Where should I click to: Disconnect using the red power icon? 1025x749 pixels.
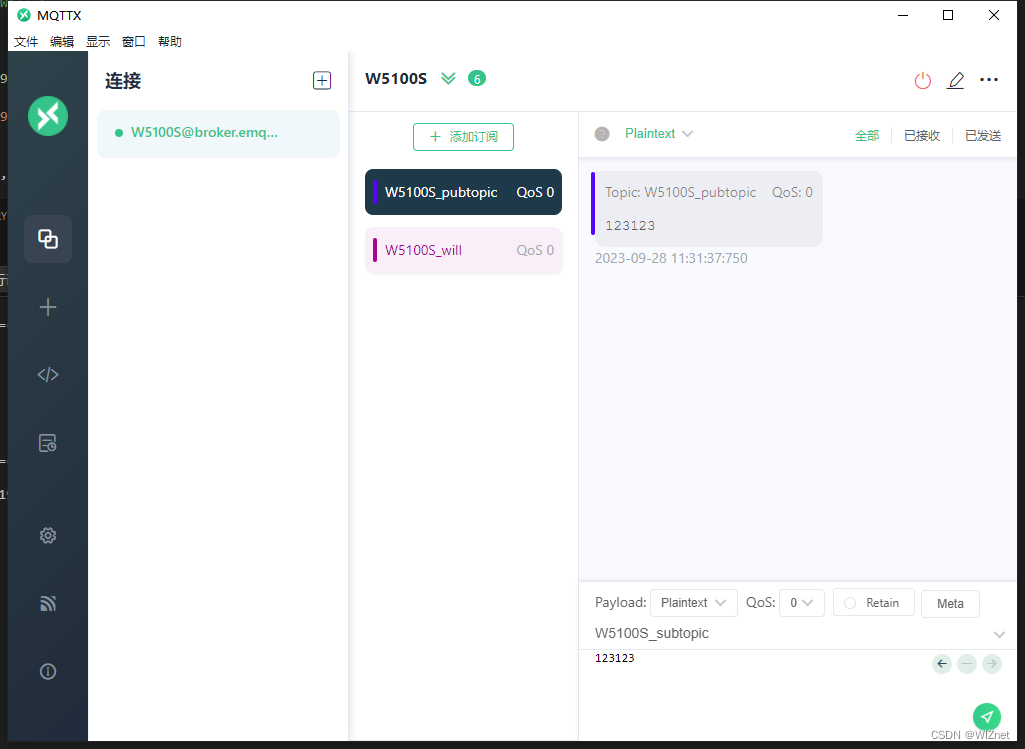tap(922, 80)
